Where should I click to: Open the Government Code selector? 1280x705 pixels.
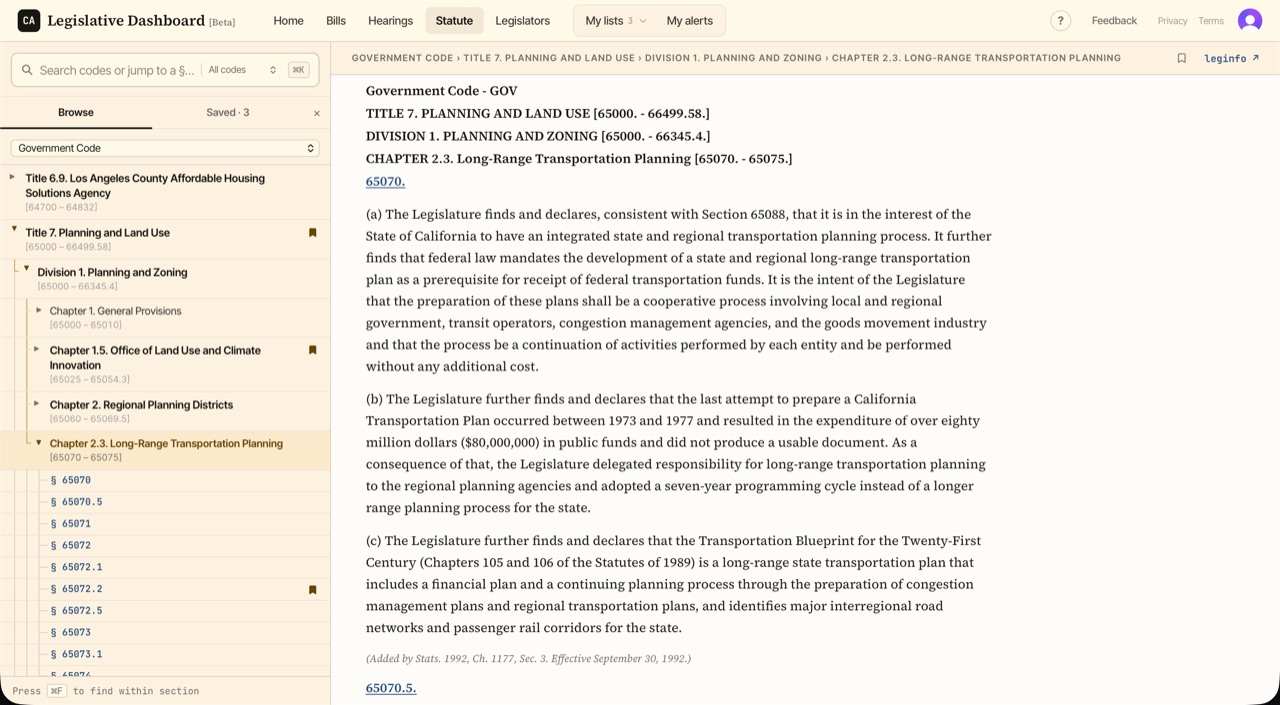pyautogui.click(x=165, y=148)
